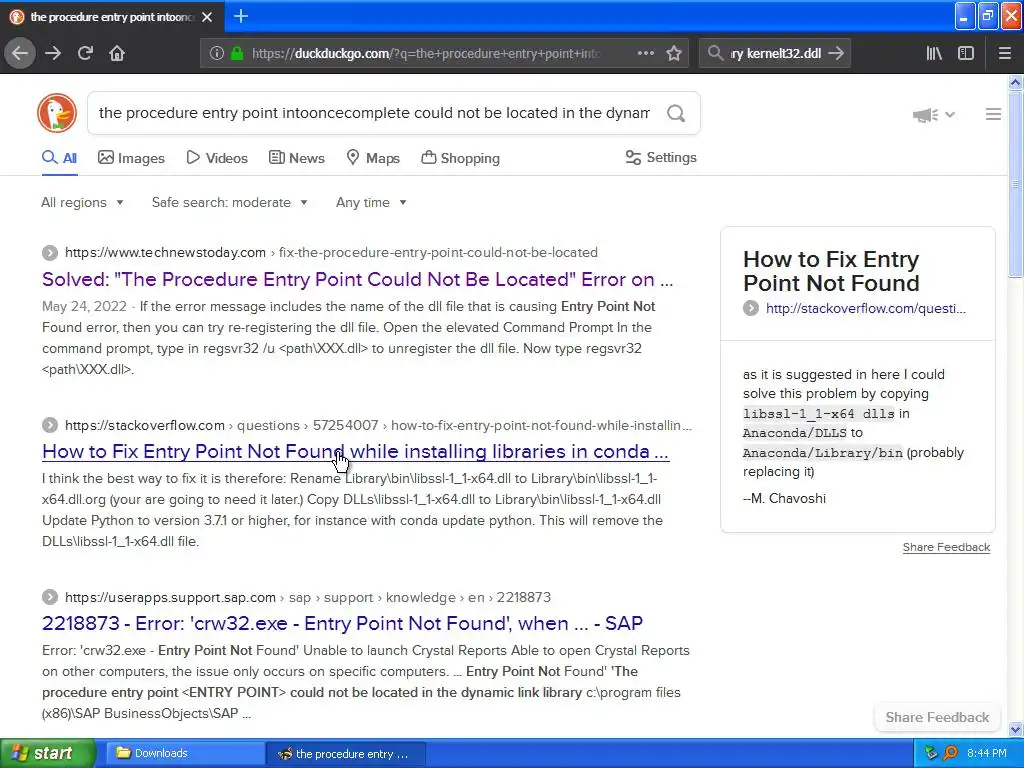Viewport: 1024px width, 768px height.
Task: Click the page scrollbar up arrow
Action: (1016, 82)
